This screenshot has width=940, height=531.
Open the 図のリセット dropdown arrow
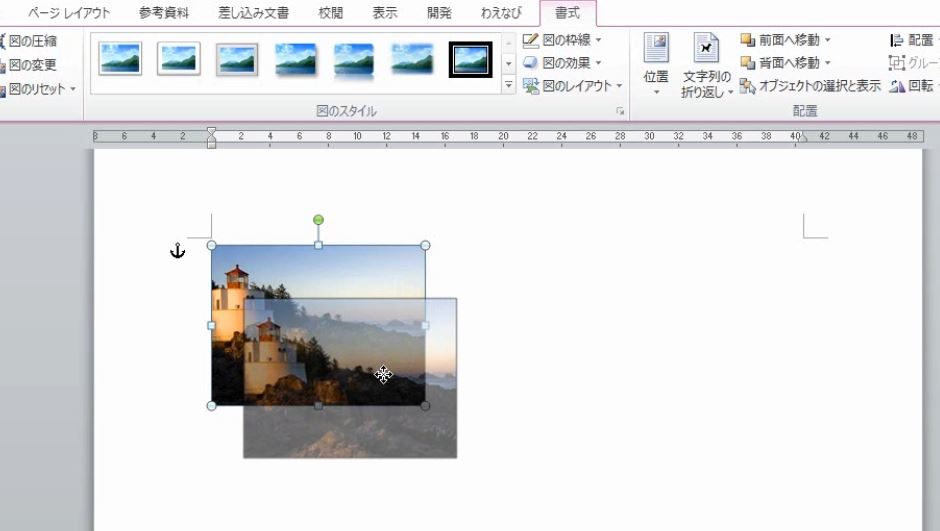[73, 89]
